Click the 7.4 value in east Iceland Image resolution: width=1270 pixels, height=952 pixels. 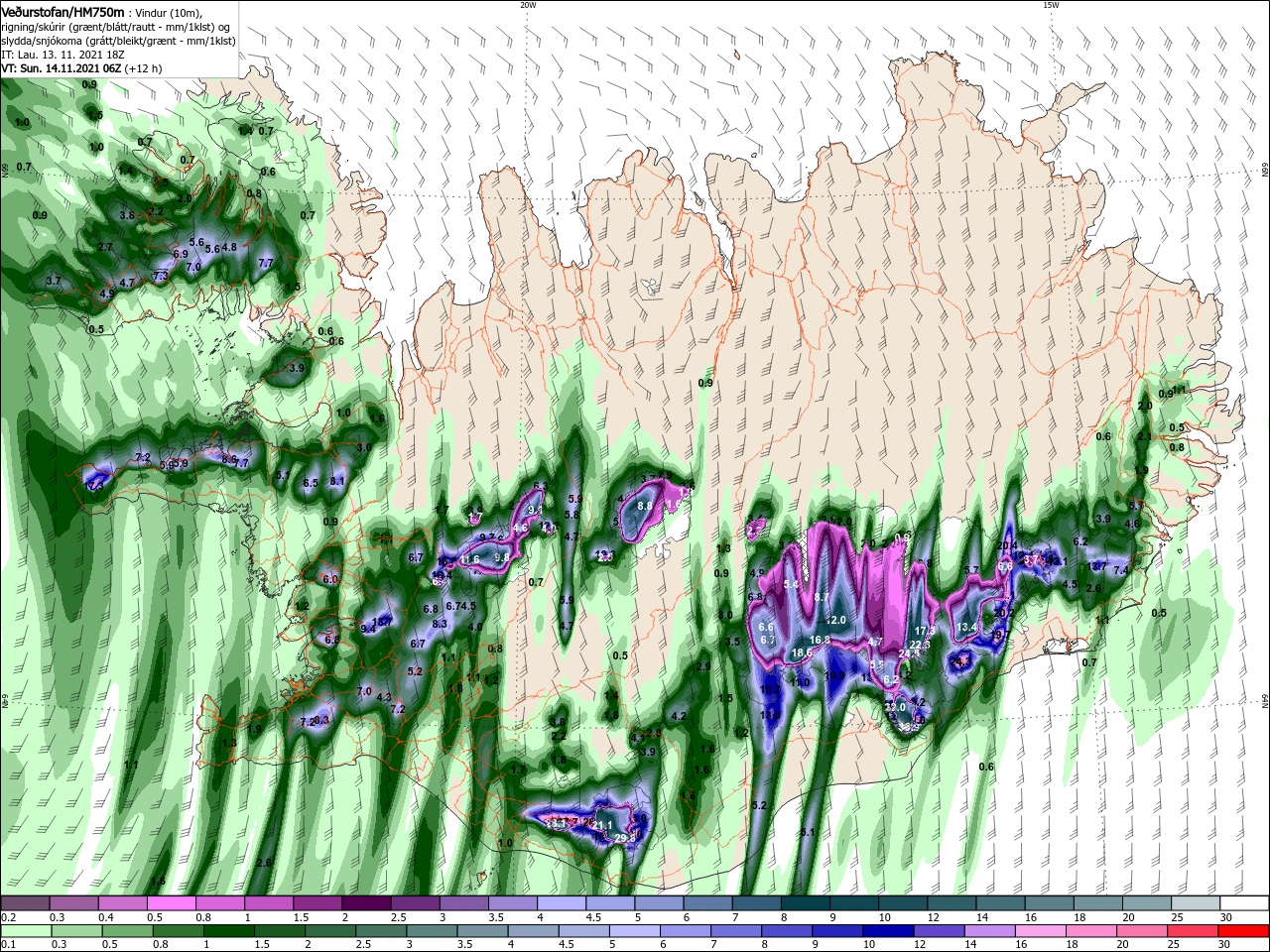(1121, 570)
